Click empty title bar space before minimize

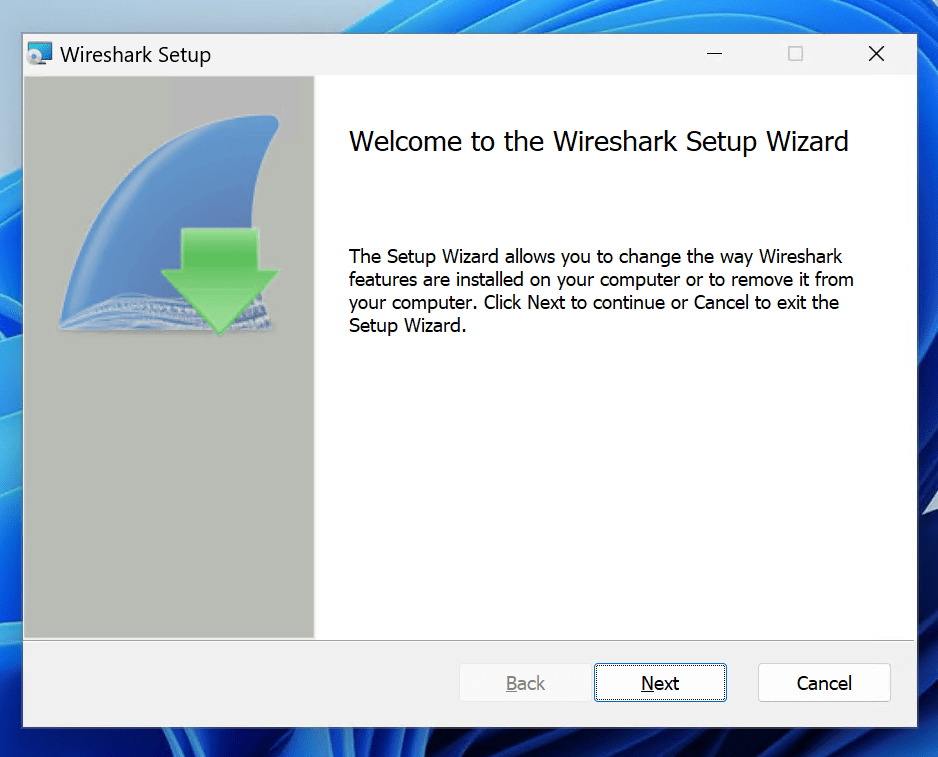coord(450,54)
